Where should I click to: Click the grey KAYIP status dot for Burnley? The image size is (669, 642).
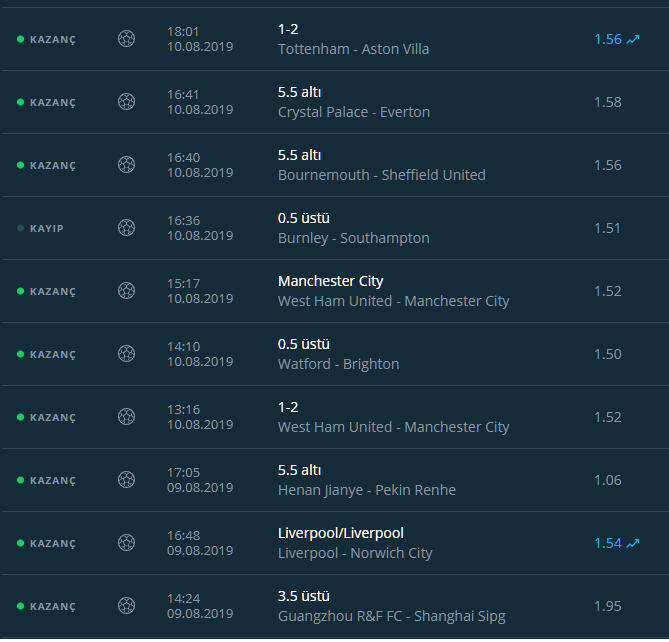[20, 228]
